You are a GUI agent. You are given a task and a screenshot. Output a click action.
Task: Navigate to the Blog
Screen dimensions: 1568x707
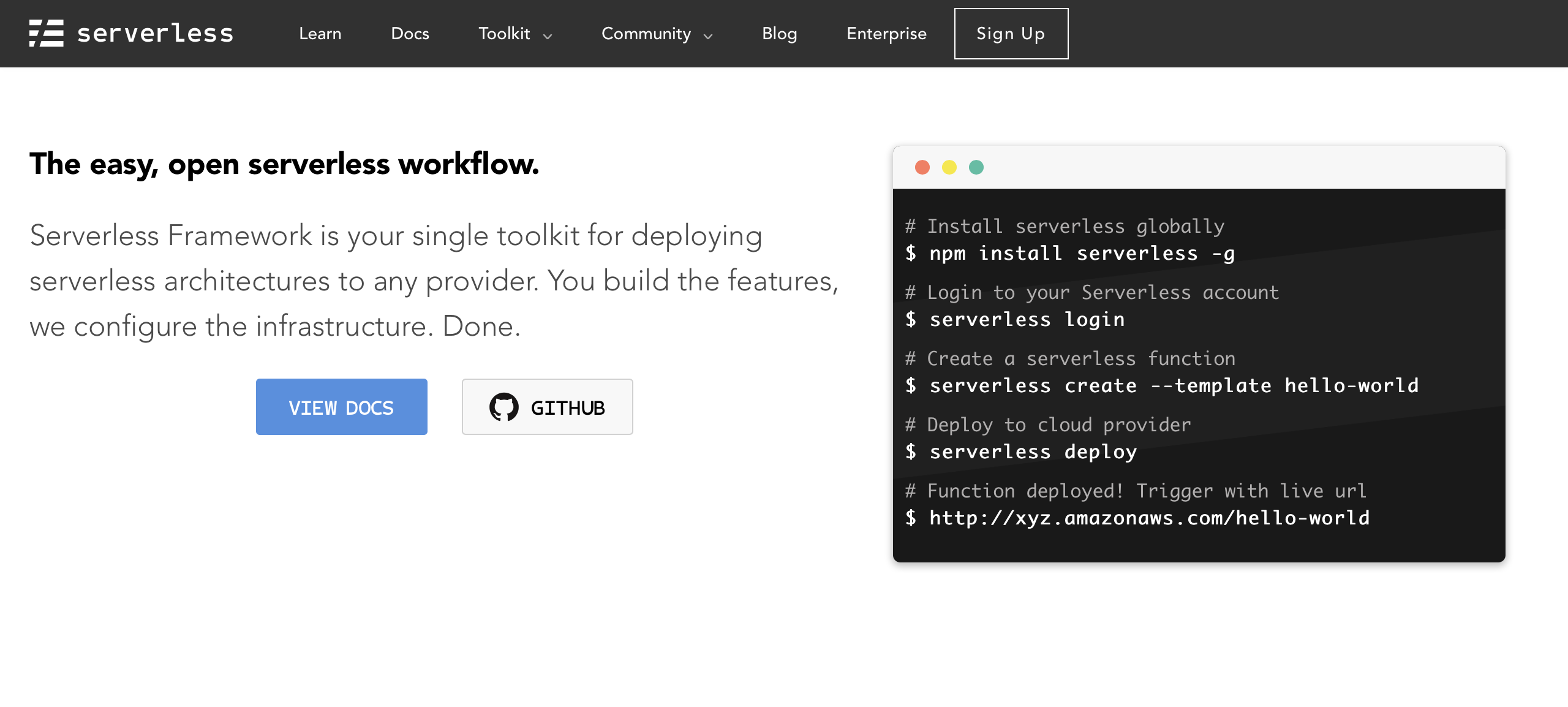point(780,34)
